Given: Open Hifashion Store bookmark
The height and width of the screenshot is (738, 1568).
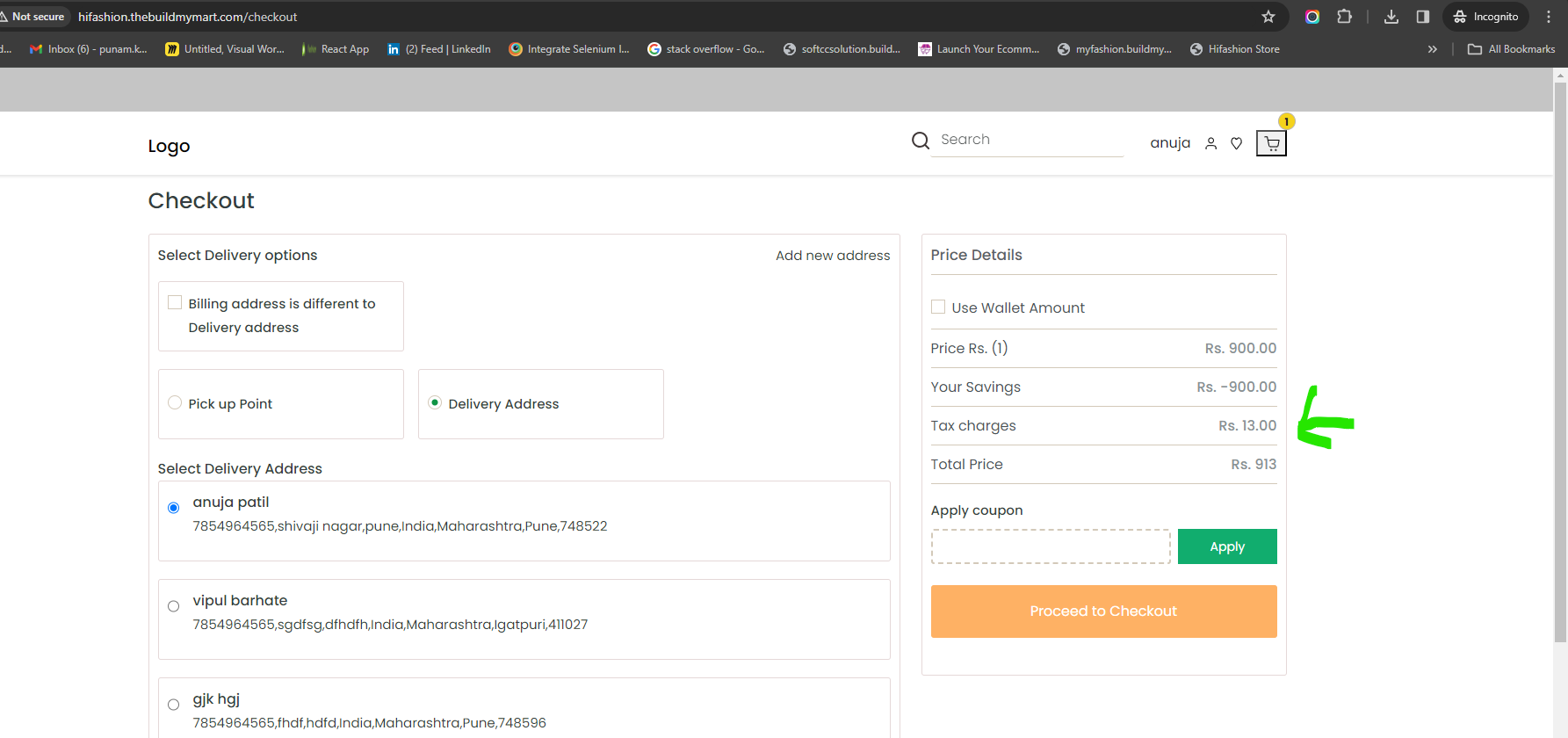Looking at the screenshot, I should (x=1235, y=49).
